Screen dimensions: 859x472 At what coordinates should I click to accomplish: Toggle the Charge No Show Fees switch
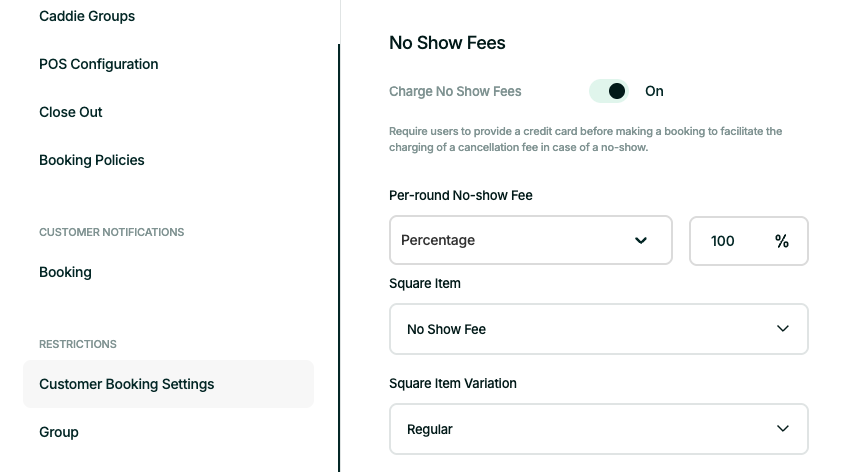[609, 91]
